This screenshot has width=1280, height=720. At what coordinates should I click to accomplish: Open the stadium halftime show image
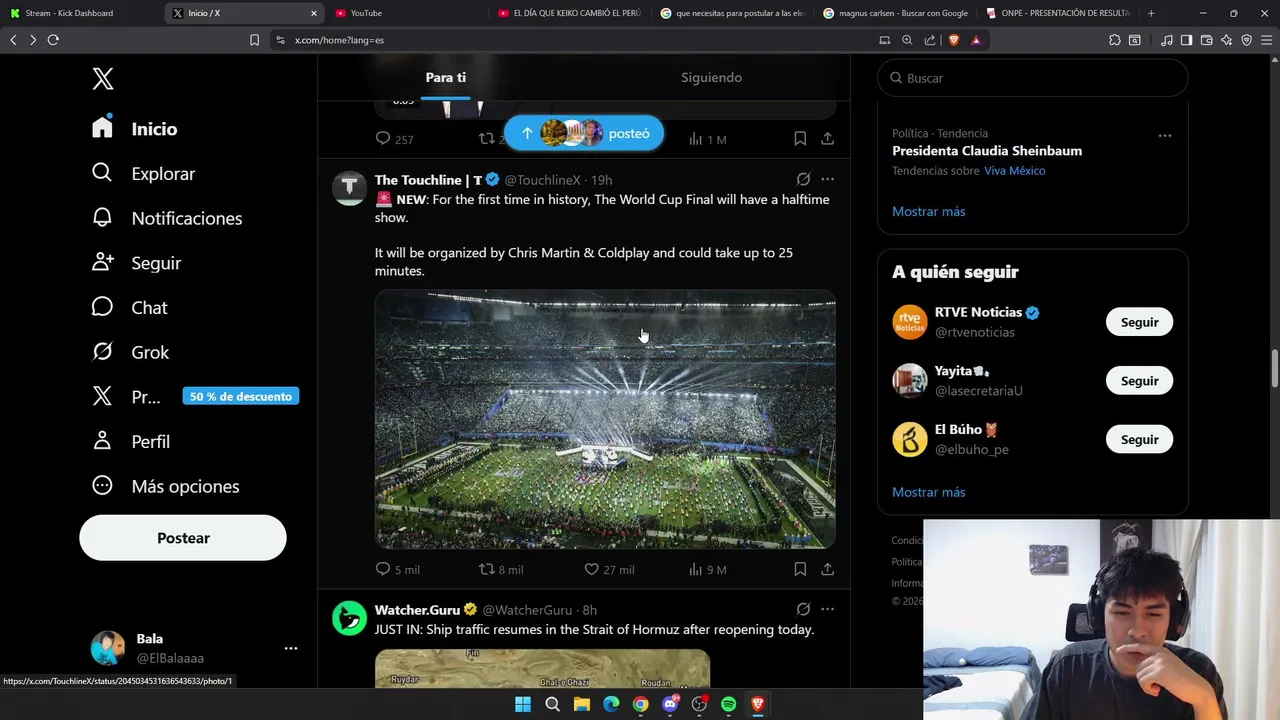coord(605,419)
